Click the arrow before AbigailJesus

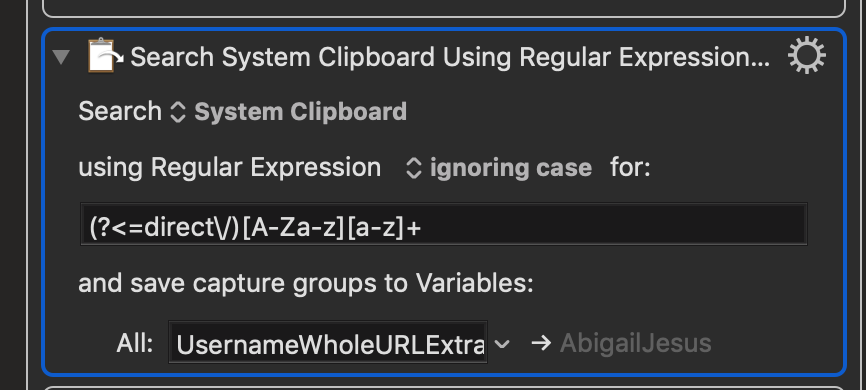pyautogui.click(x=541, y=343)
